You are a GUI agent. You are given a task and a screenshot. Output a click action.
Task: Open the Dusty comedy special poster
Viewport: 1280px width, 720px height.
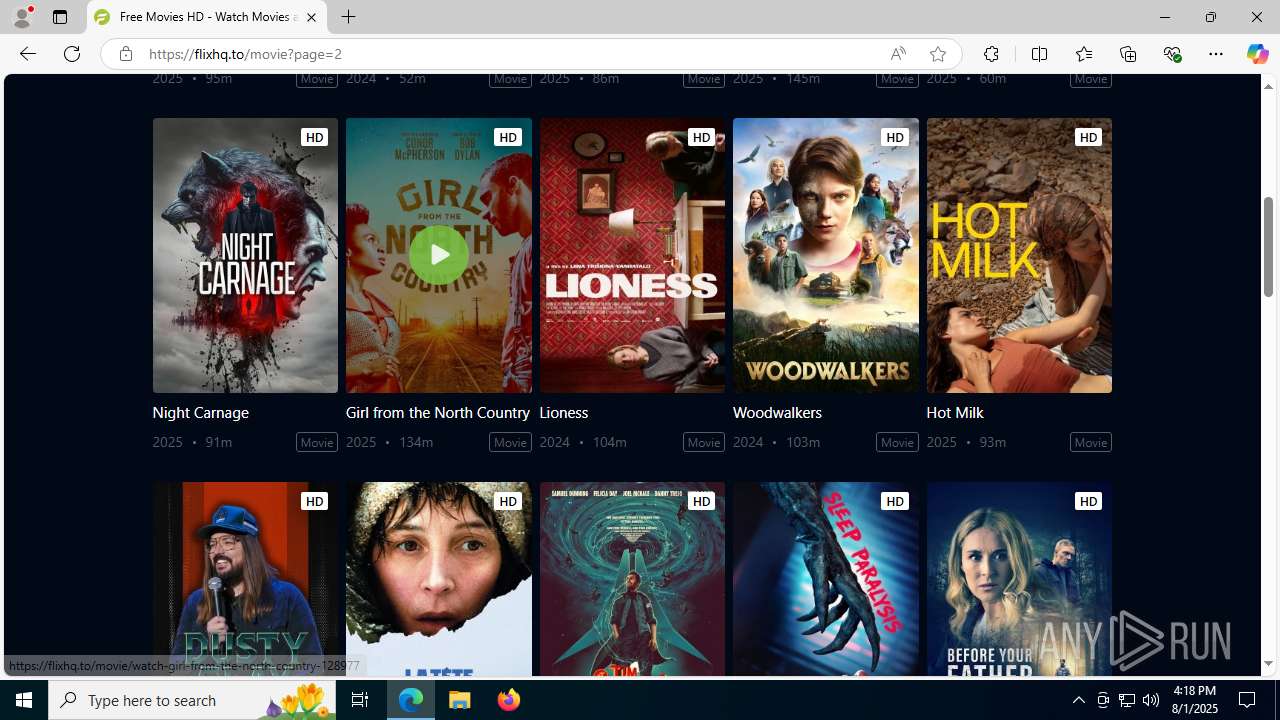click(245, 579)
